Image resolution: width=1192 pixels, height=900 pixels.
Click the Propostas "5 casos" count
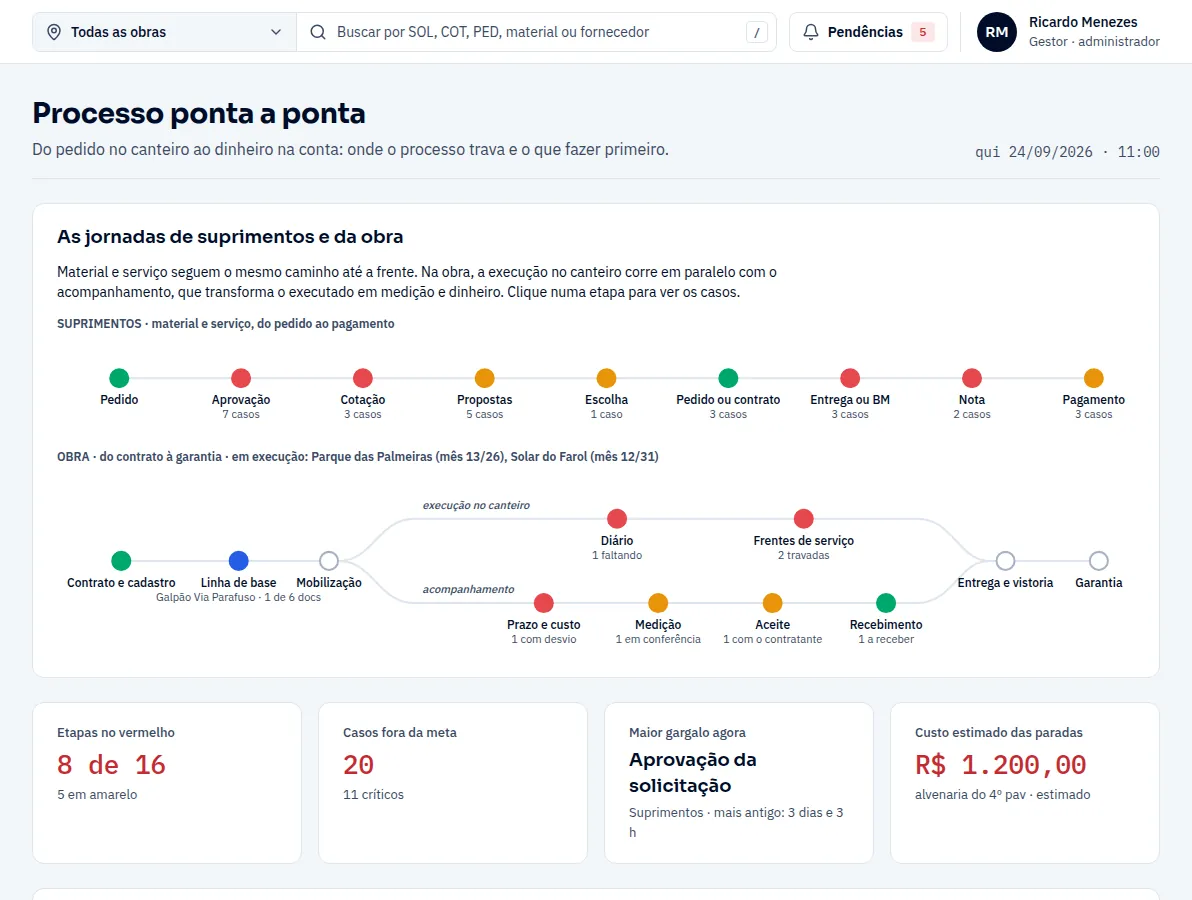tap(484, 414)
